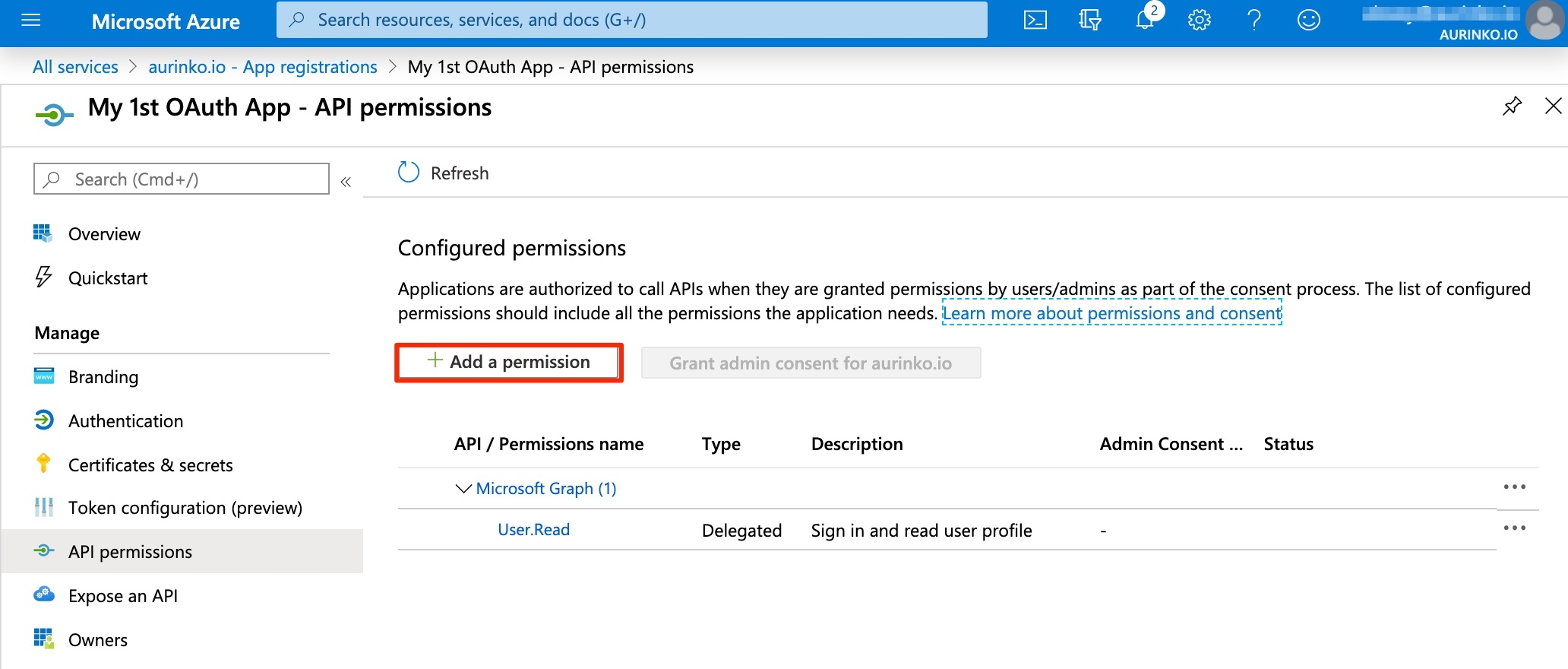Open the User.Read permission link
1568x669 pixels.
point(533,530)
